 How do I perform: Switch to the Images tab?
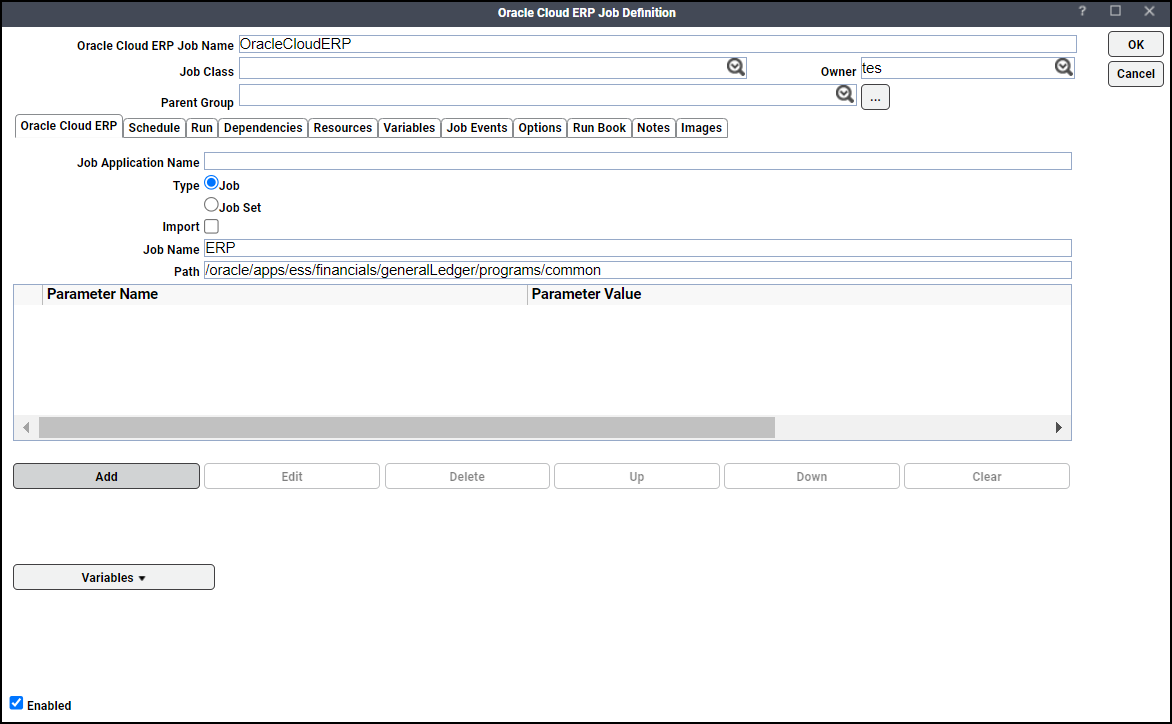pyautogui.click(x=701, y=128)
